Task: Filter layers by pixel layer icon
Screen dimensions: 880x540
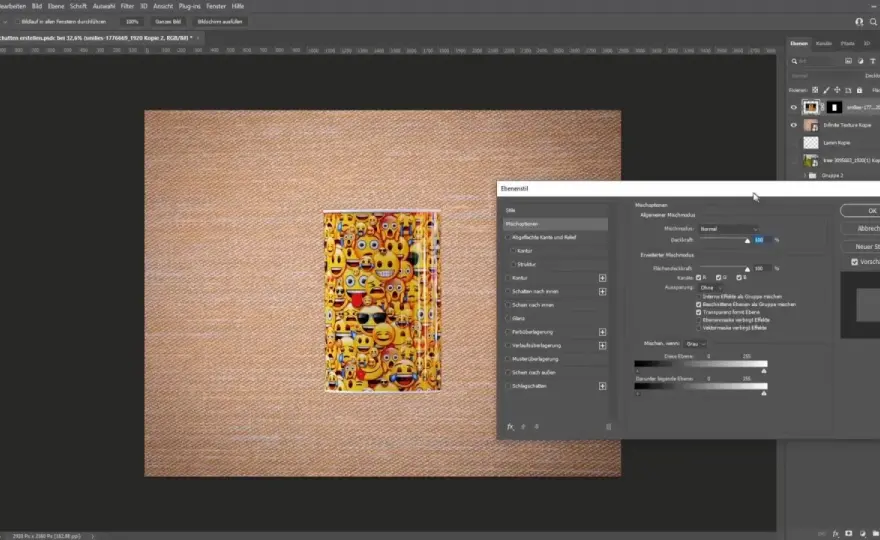Action: click(849, 61)
